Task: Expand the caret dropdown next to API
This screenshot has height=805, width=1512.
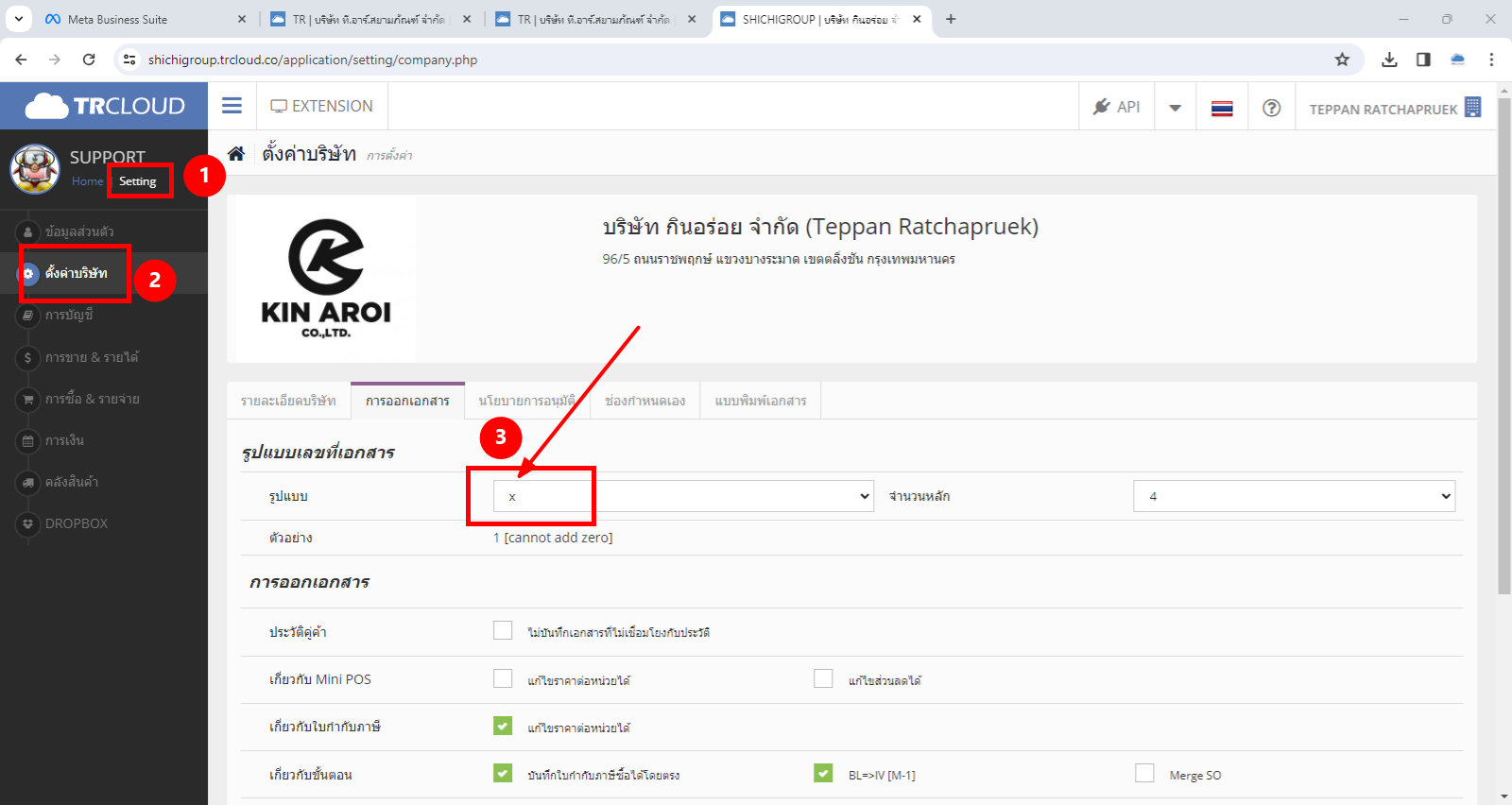Action: (x=1175, y=108)
